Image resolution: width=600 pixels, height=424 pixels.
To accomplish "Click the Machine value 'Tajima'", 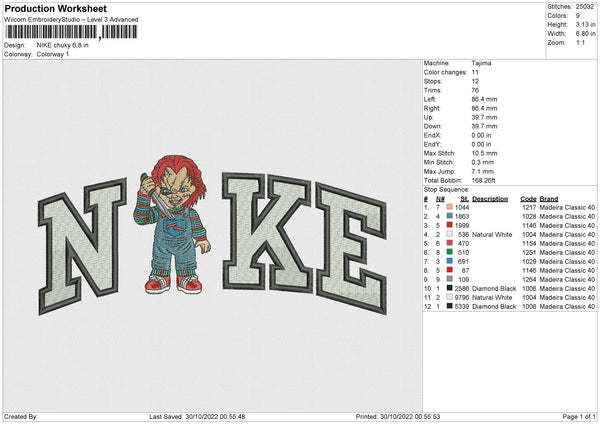I will (481, 63).
